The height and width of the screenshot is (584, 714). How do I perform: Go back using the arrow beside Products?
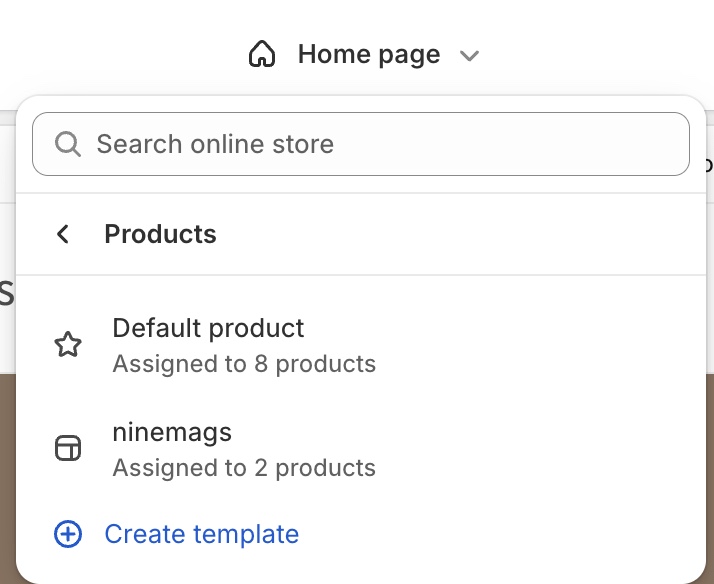(x=63, y=234)
